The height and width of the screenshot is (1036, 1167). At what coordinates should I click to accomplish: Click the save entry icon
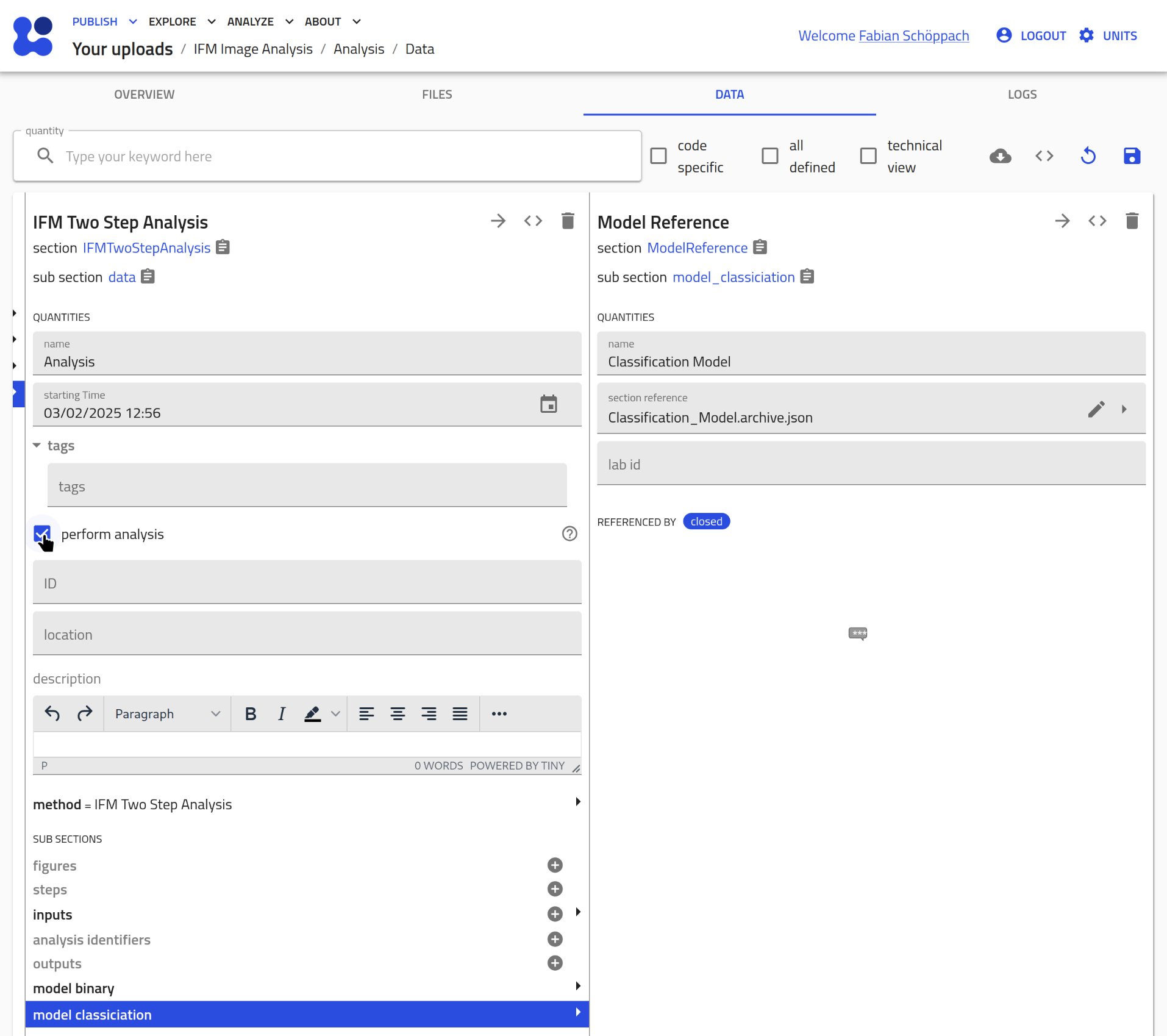click(1132, 156)
